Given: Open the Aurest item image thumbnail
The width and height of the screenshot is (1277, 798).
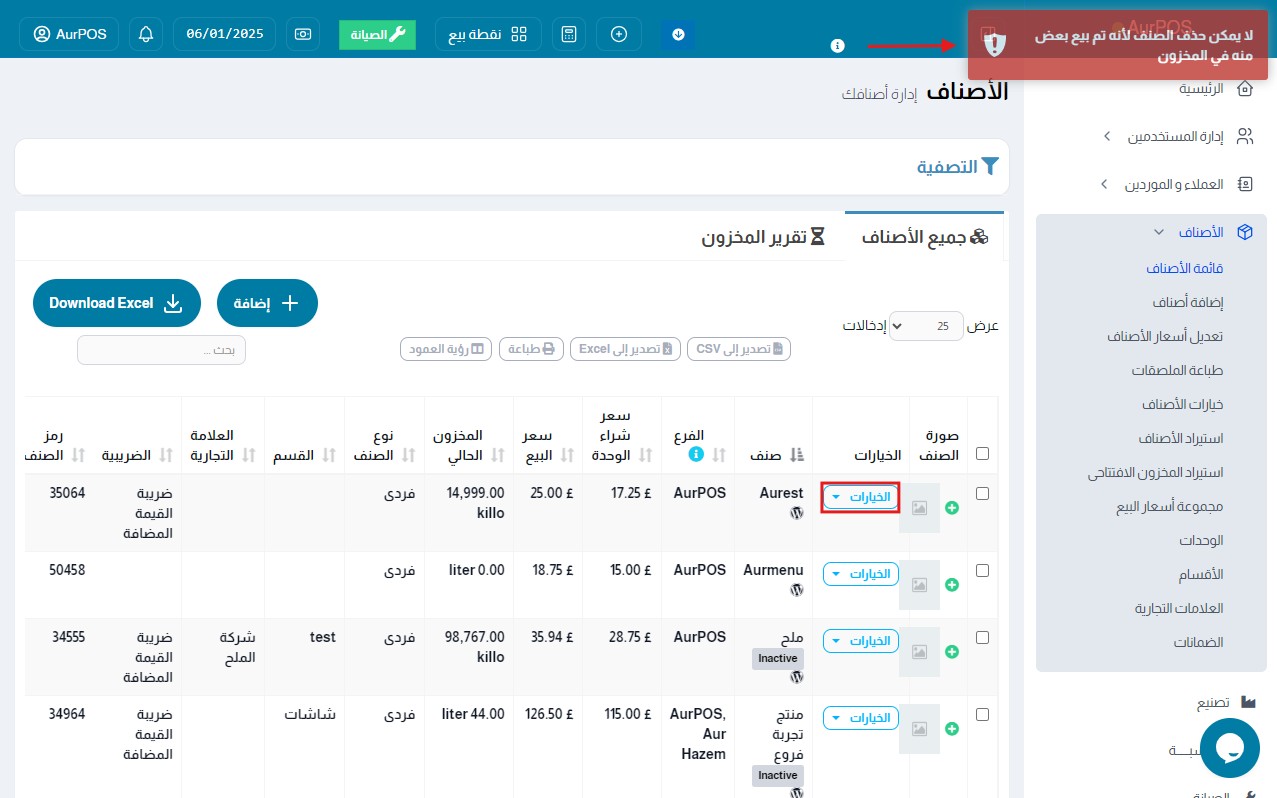Looking at the screenshot, I should pyautogui.click(x=919, y=508).
